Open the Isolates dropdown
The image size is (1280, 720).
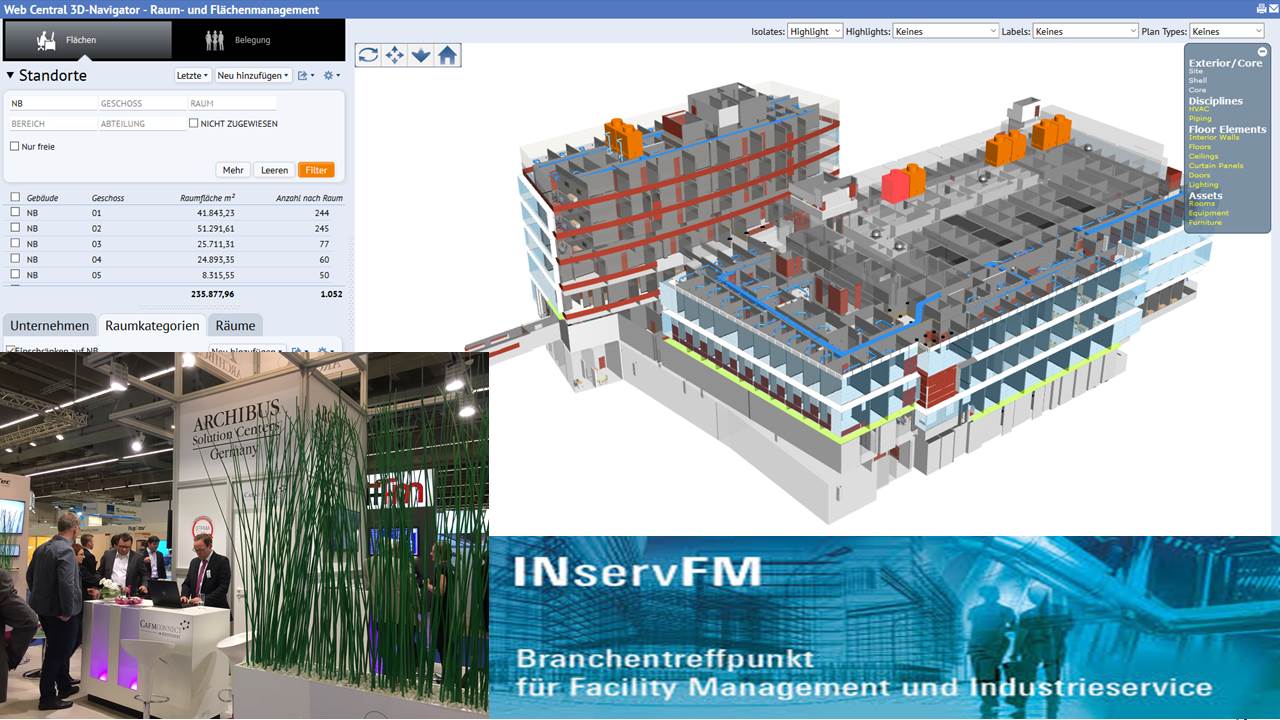tap(815, 31)
